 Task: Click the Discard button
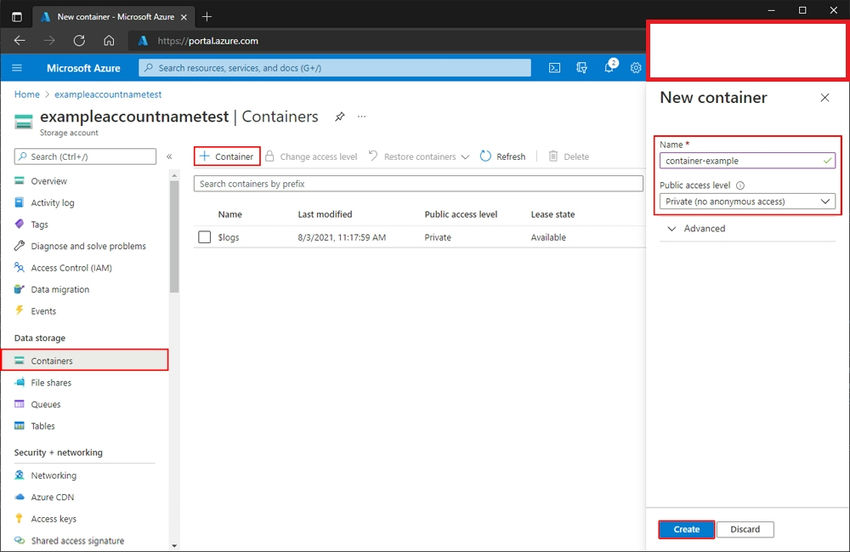[745, 529]
